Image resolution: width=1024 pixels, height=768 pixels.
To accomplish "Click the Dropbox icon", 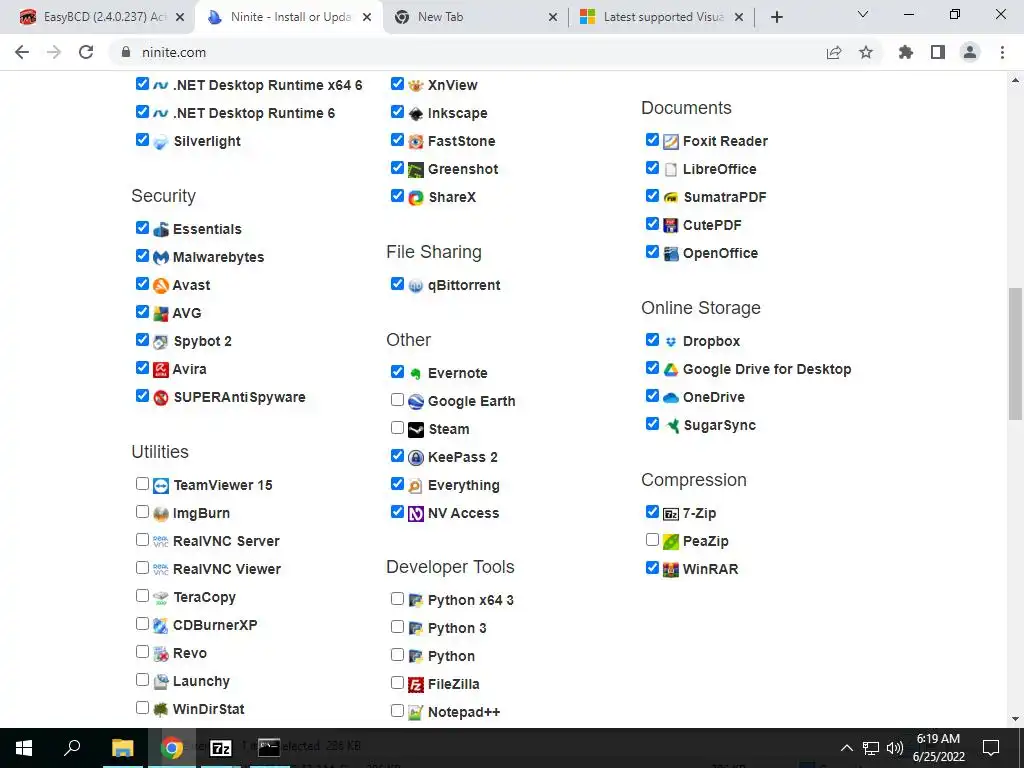I will pos(671,342).
